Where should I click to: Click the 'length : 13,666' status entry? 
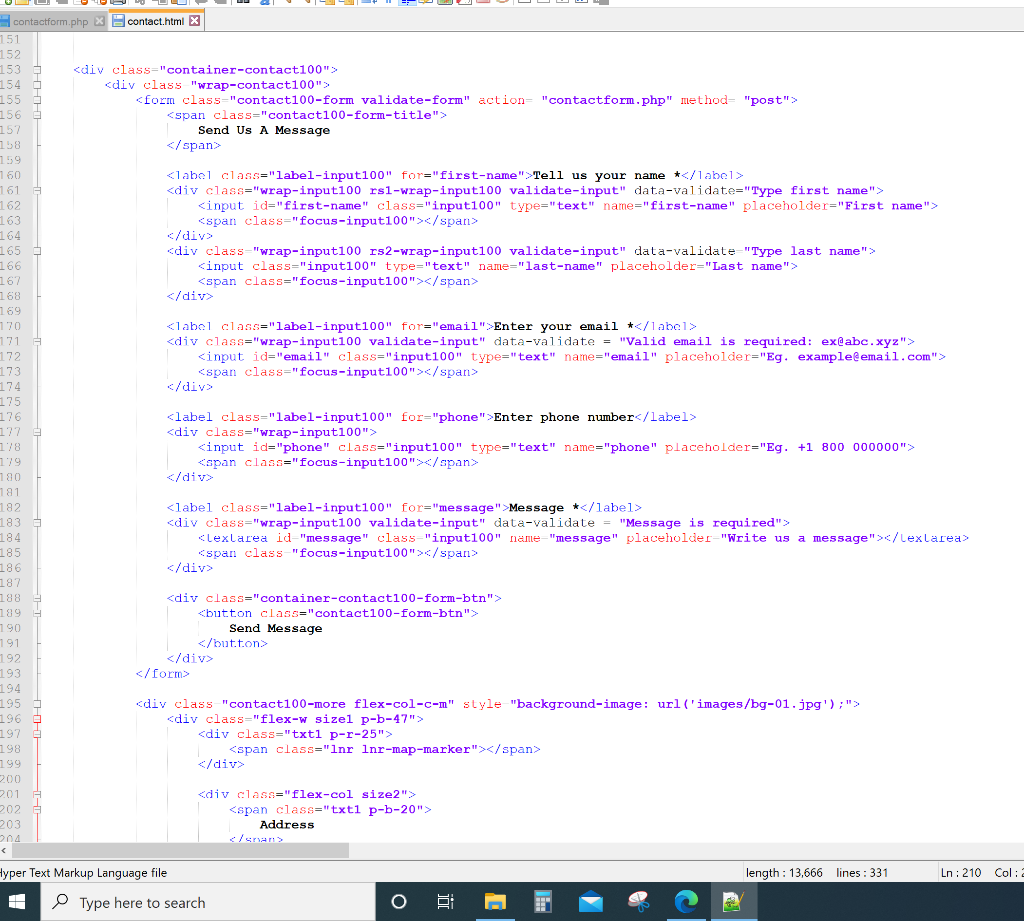784,873
